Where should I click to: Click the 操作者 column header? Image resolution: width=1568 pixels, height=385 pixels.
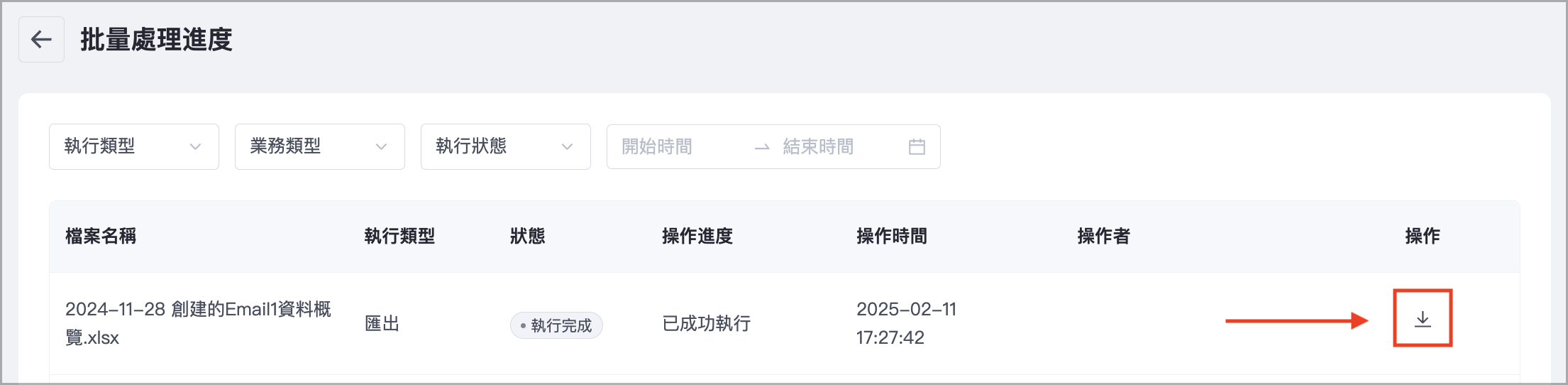tap(1103, 237)
